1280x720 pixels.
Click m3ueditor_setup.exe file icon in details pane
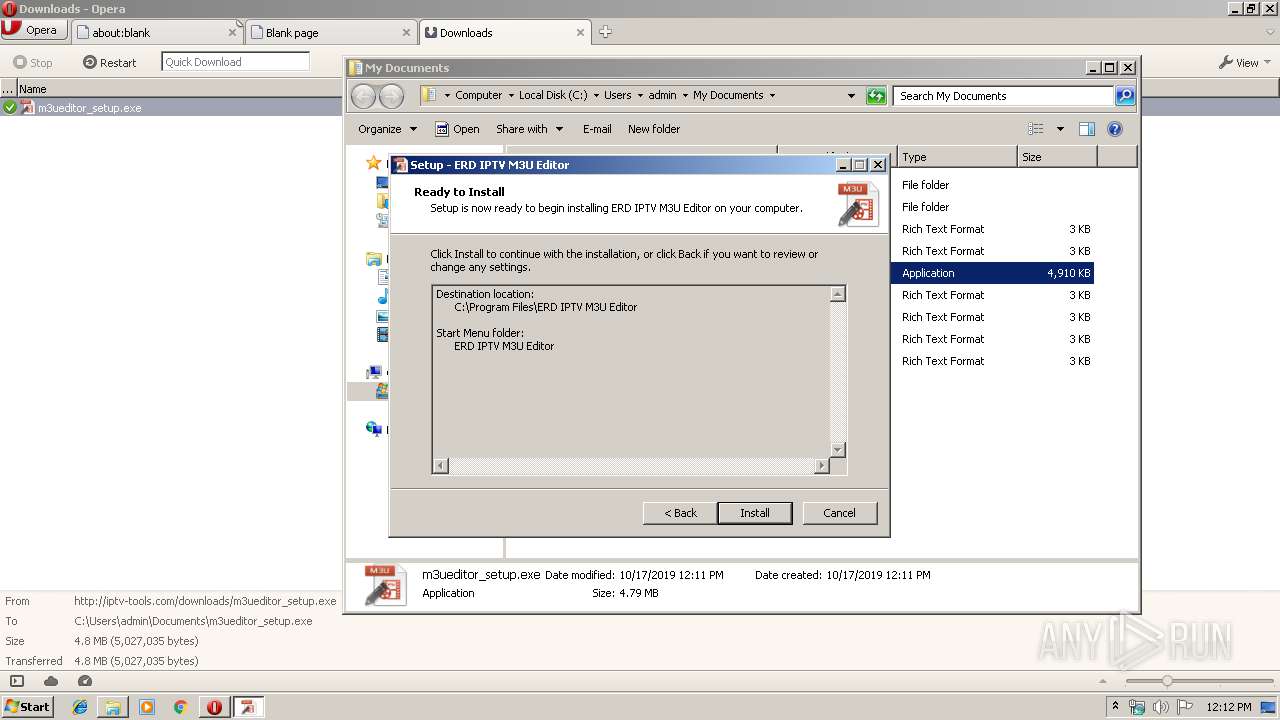[385, 585]
